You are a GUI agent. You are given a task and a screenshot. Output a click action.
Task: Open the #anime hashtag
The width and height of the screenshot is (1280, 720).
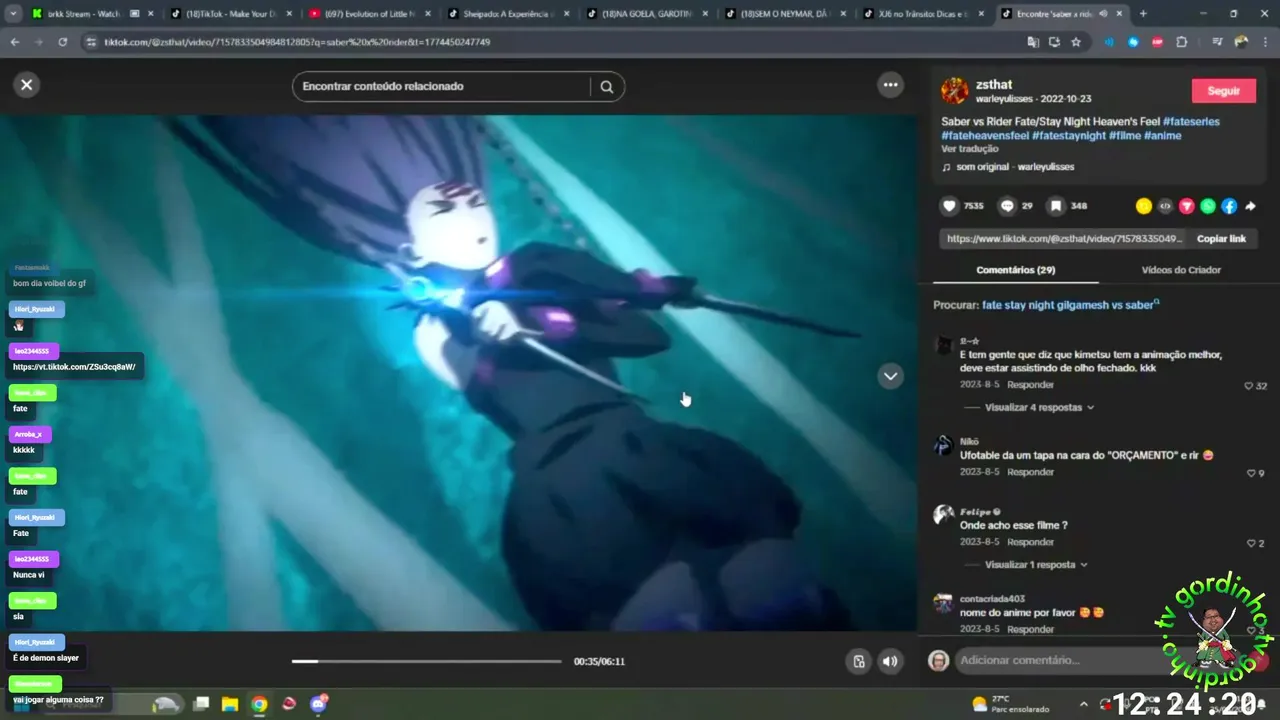tap(1163, 136)
